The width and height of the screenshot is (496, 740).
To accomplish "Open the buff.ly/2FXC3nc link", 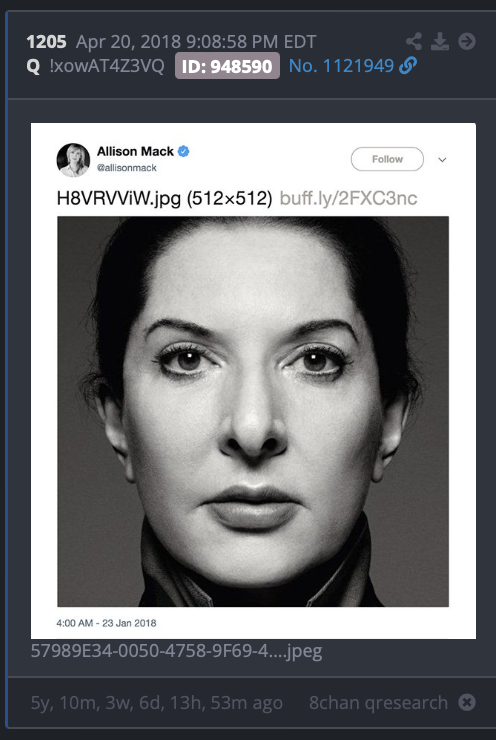I will [x=348, y=198].
